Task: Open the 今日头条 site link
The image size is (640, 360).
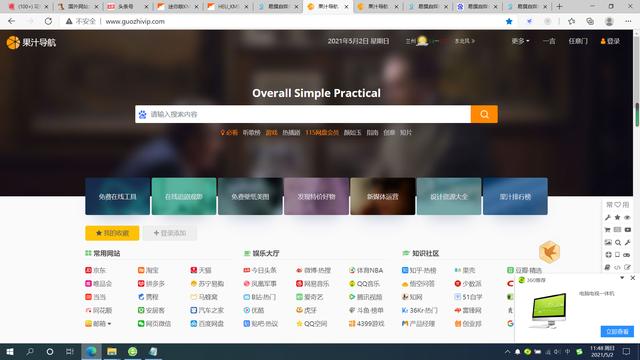Action: (260, 270)
